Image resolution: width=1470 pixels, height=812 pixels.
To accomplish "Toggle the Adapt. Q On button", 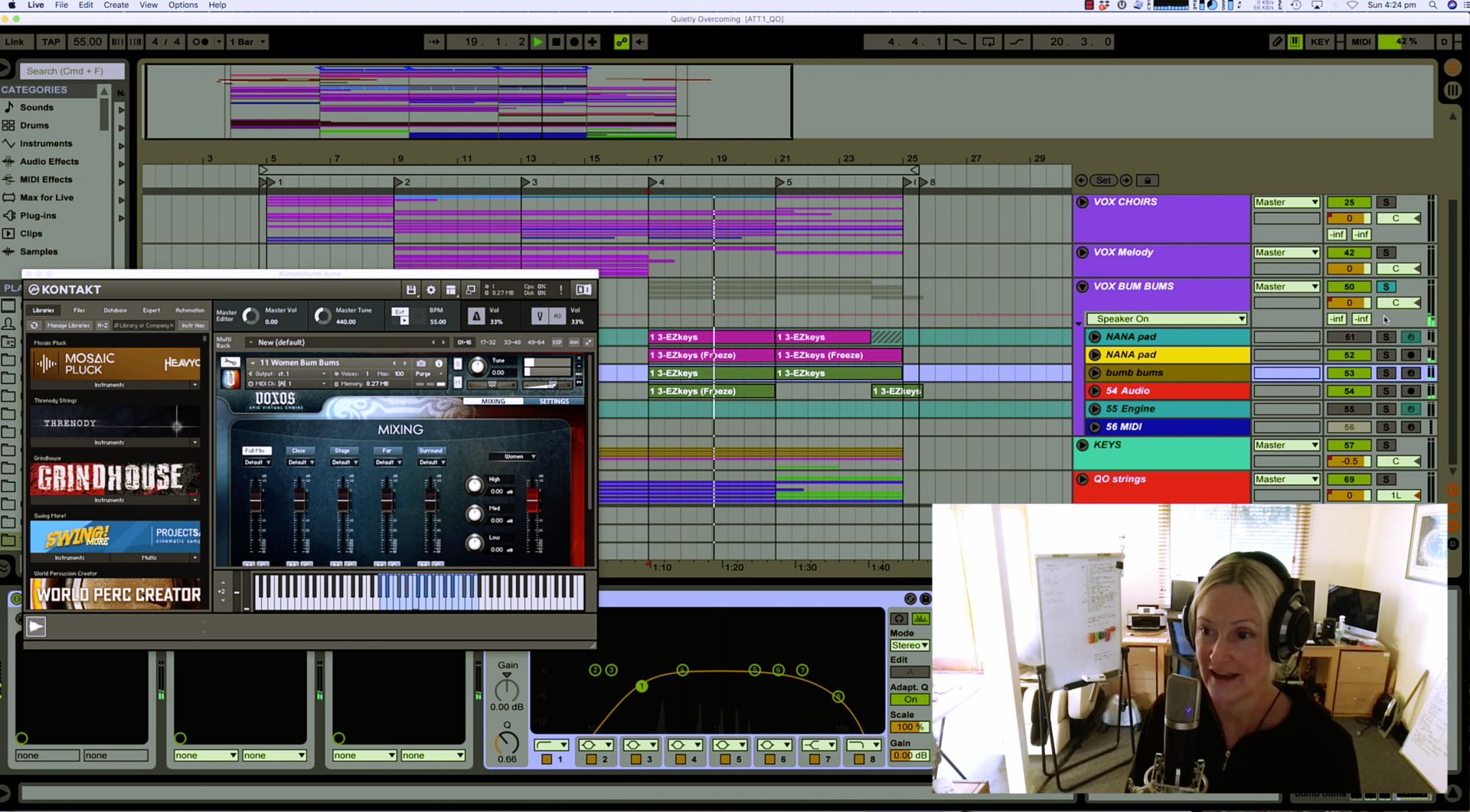I will click(x=910, y=699).
